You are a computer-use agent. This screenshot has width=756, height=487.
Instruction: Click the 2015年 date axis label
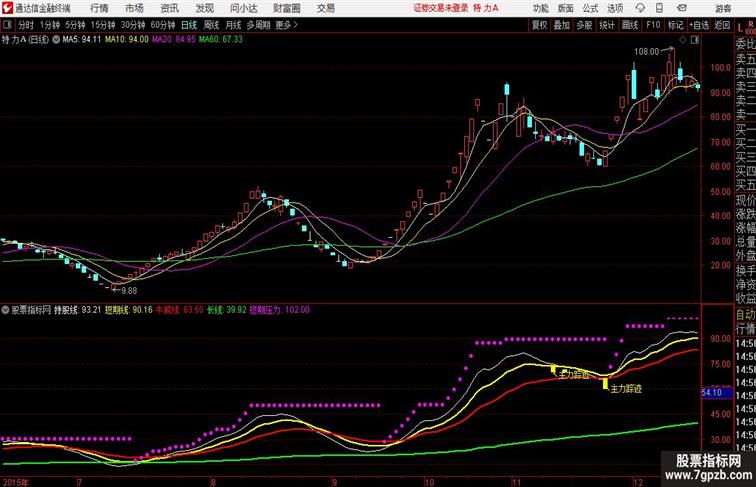click(x=15, y=482)
